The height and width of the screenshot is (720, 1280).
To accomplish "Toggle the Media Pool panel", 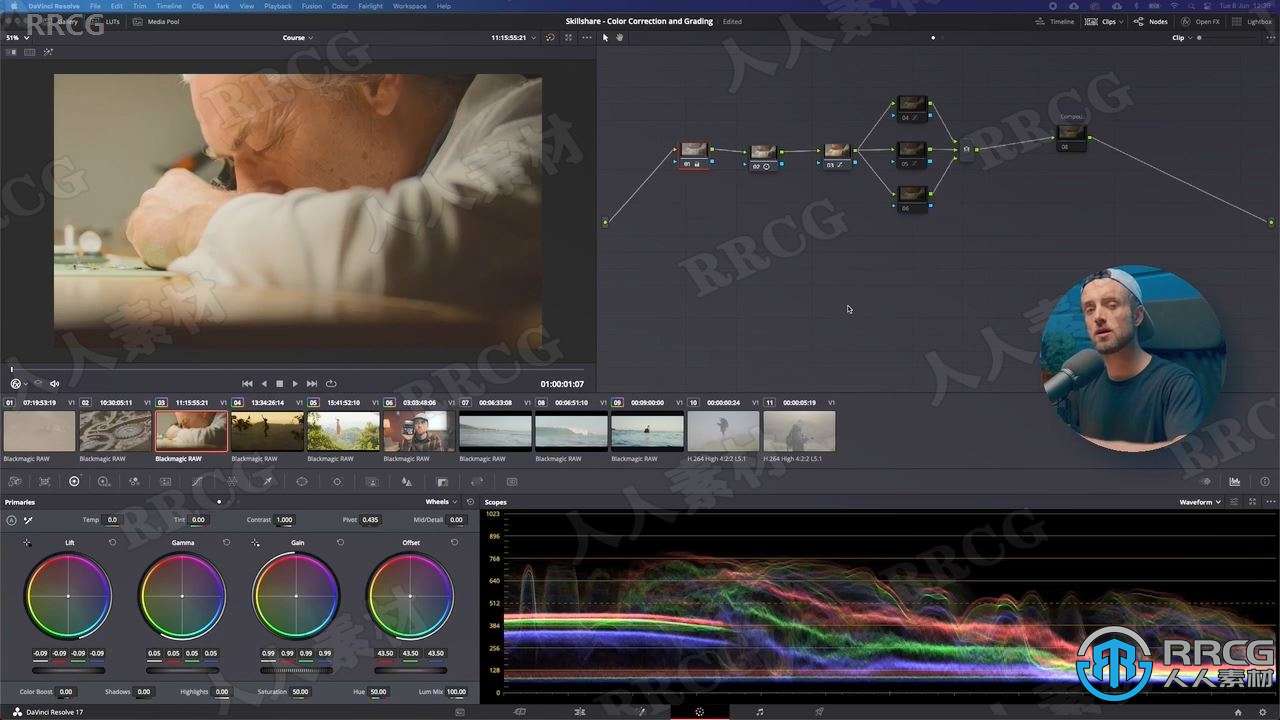I will 156,21.
